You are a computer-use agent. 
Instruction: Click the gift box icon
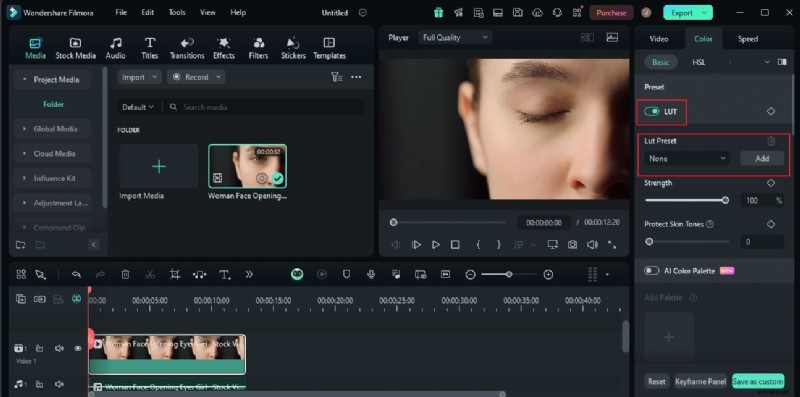point(438,13)
